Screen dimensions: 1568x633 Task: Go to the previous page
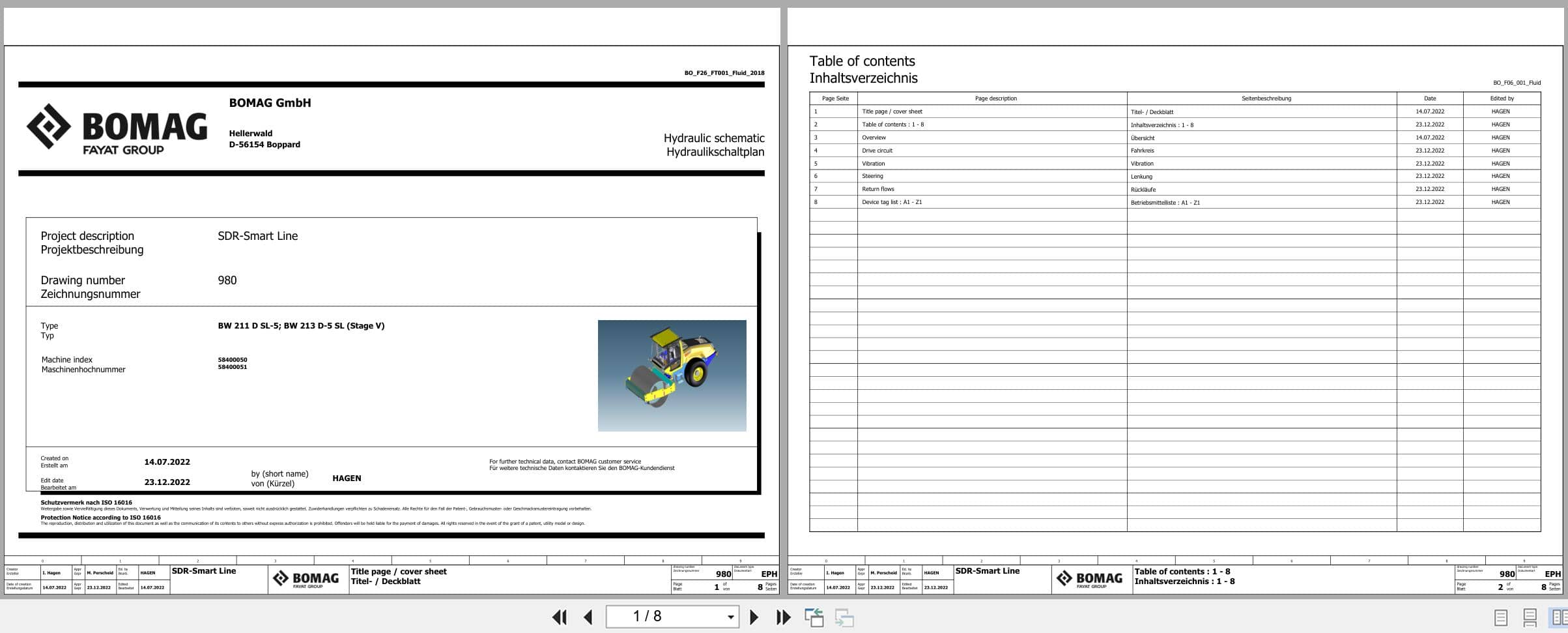click(x=588, y=617)
